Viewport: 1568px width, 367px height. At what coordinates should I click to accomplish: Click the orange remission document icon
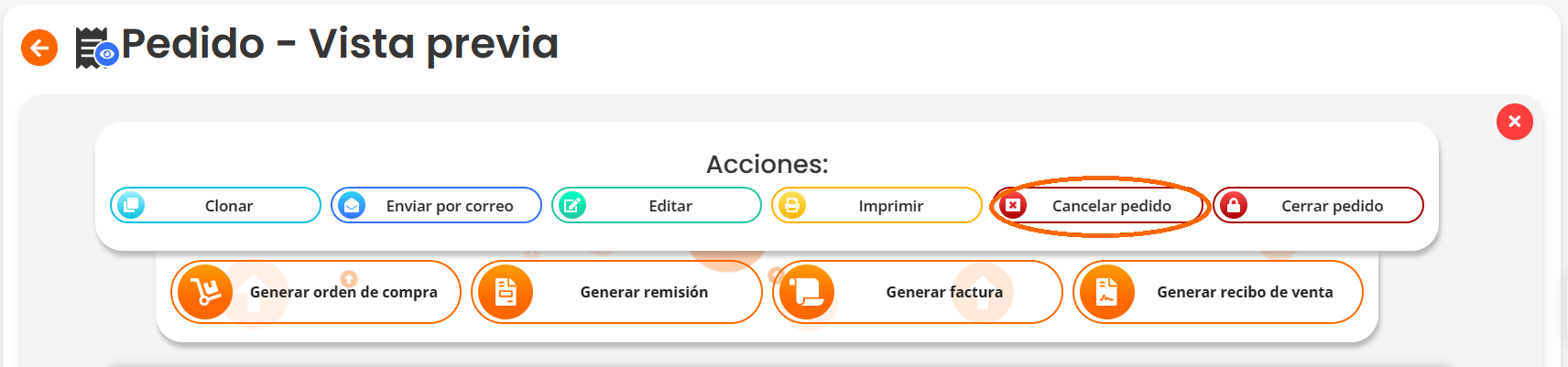coord(506,292)
